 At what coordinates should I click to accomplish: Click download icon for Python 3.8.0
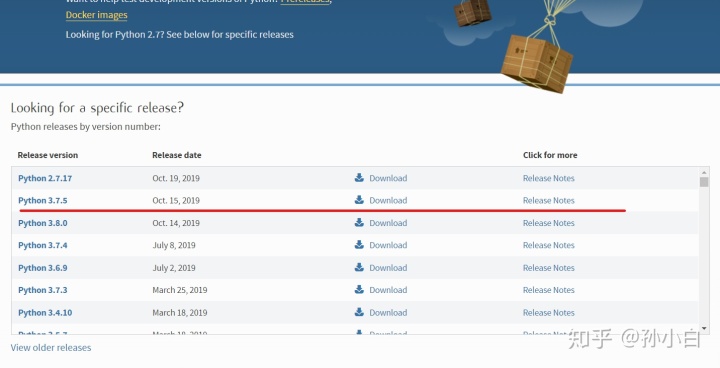359,222
